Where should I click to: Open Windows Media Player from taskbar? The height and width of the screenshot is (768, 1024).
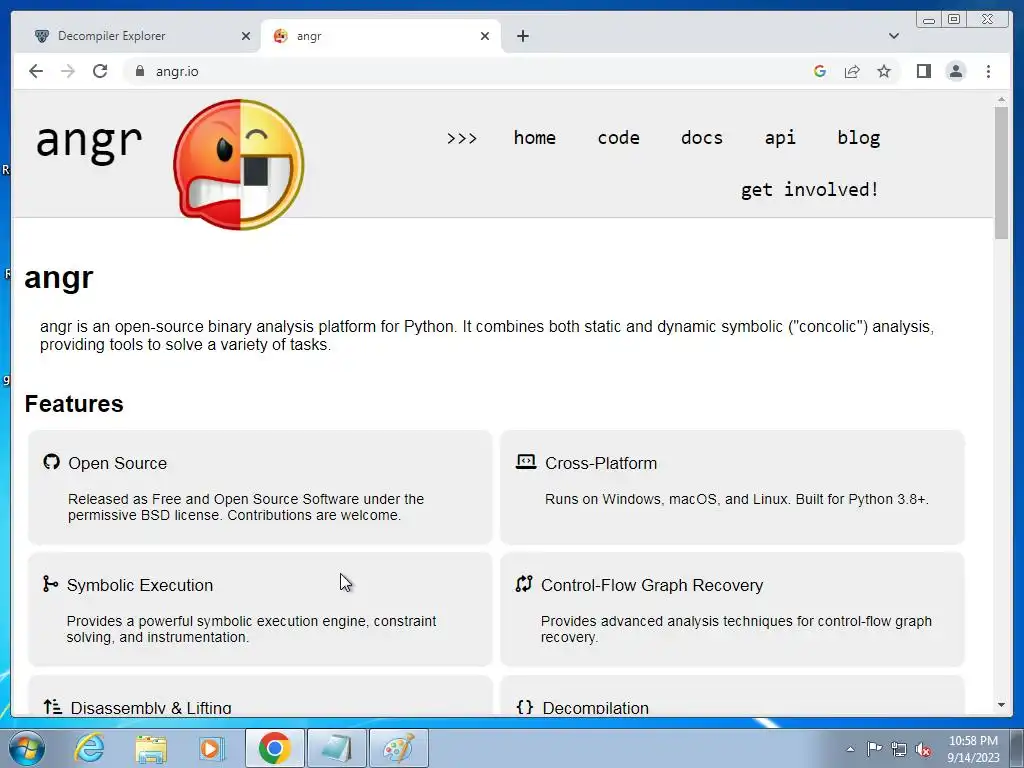[212, 748]
